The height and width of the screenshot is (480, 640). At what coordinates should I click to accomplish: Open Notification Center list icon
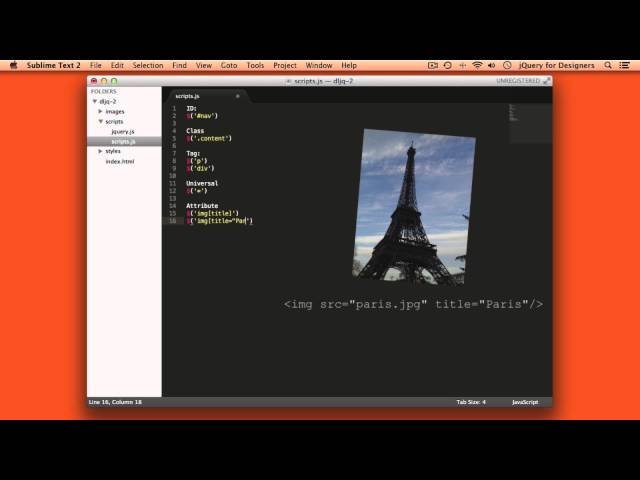click(x=624, y=65)
